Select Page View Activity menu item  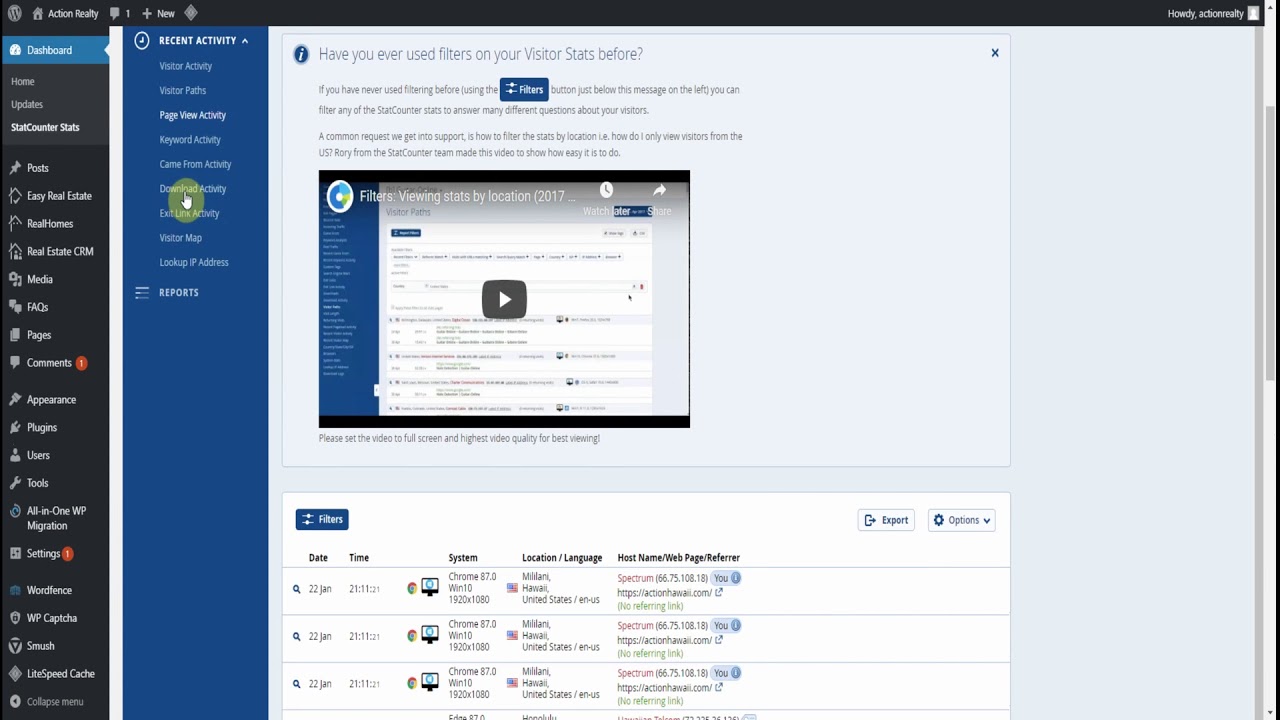[193, 115]
